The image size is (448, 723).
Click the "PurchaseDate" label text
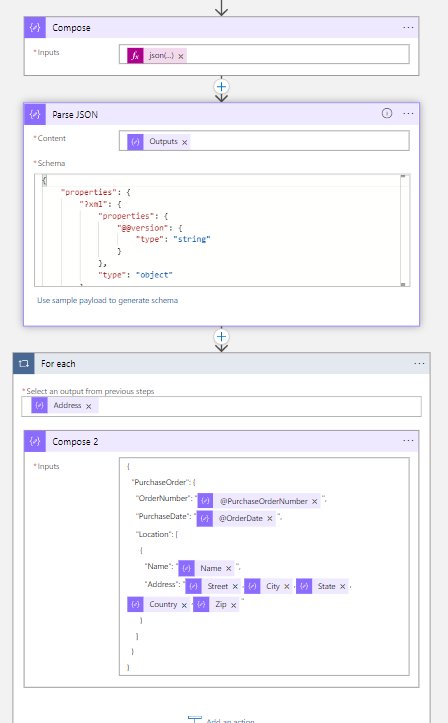tap(163, 516)
